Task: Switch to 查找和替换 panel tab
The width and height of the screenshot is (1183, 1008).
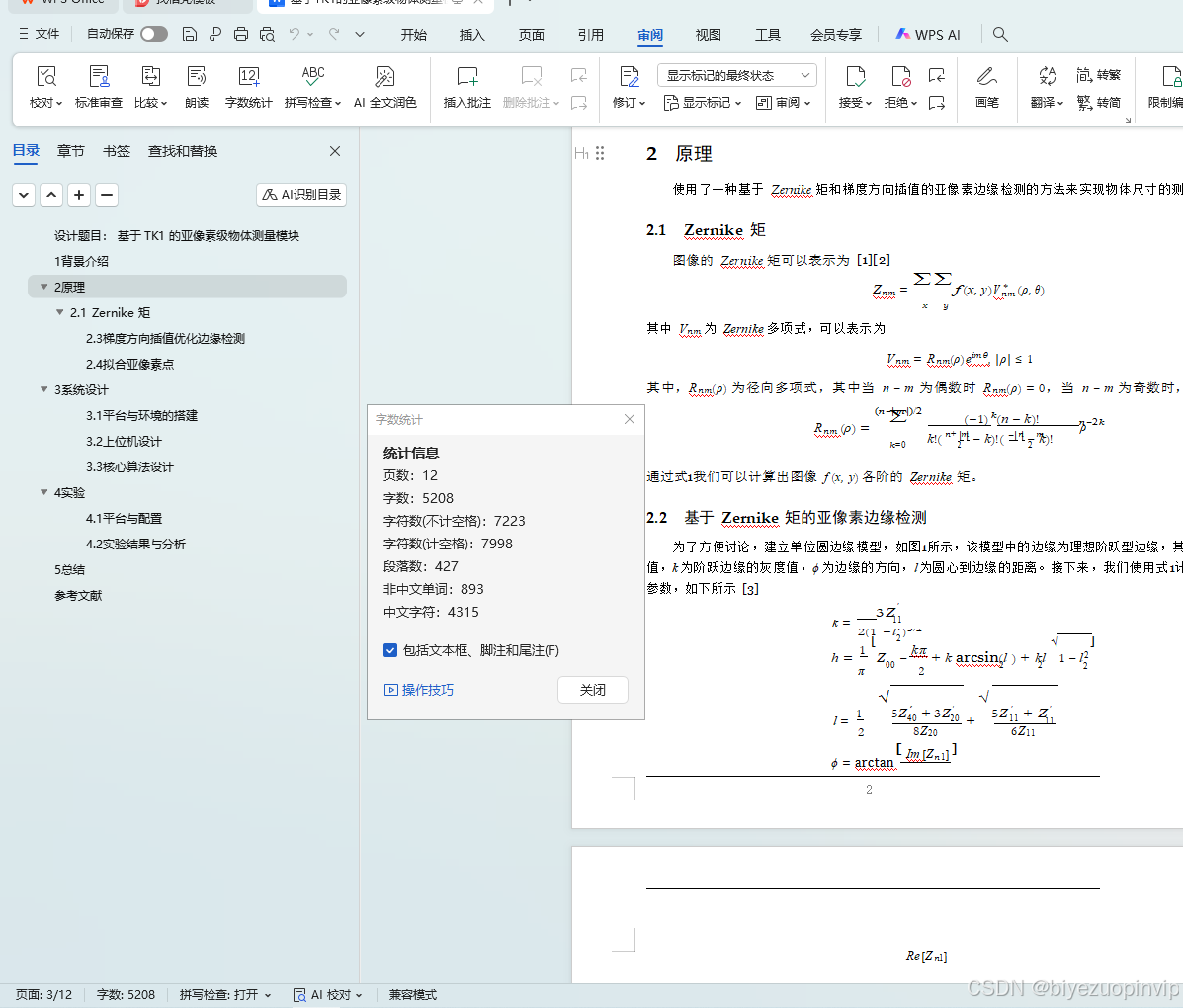Action: click(x=183, y=151)
